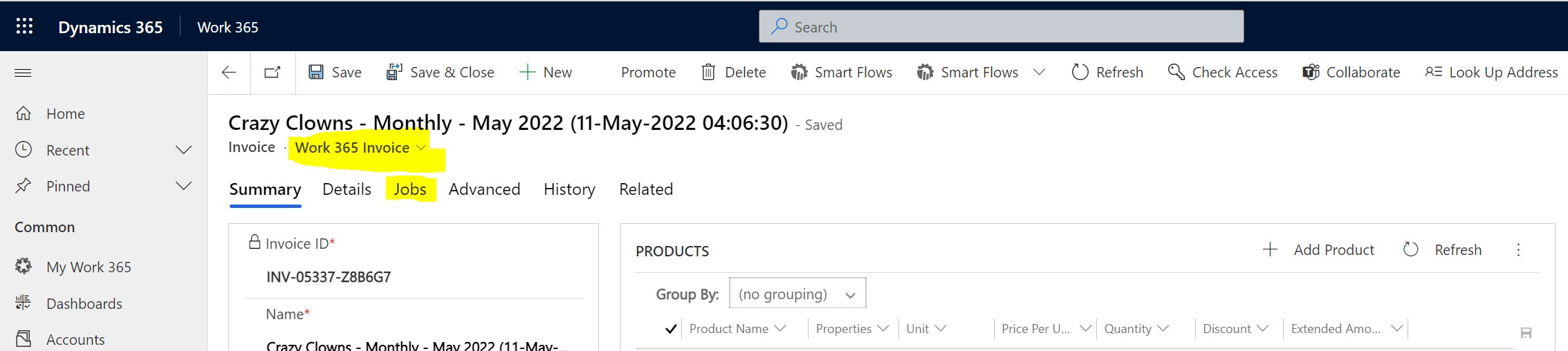Click the first Smart Flows gear icon

[799, 73]
